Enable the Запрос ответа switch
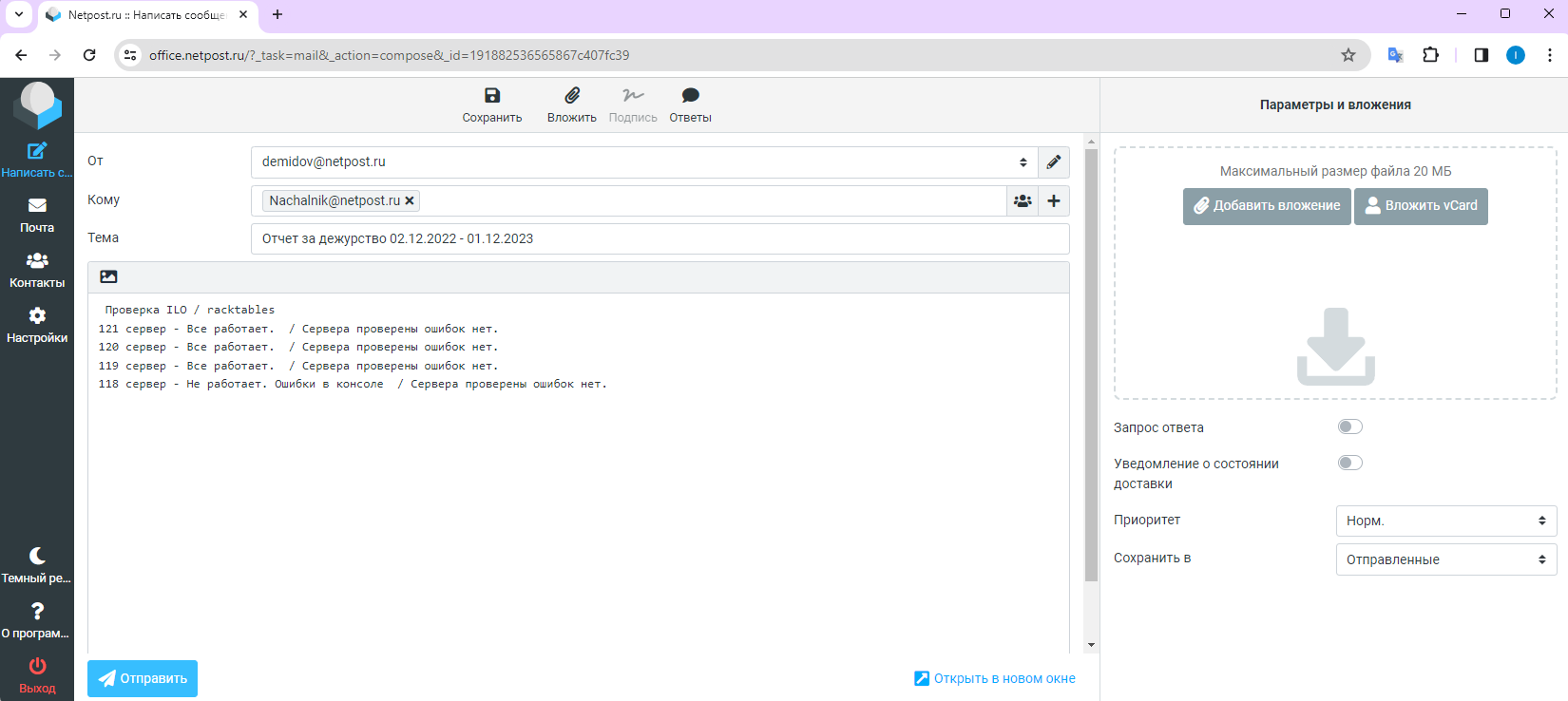Screen dimensions: 1568x701 pyautogui.click(x=1349, y=427)
